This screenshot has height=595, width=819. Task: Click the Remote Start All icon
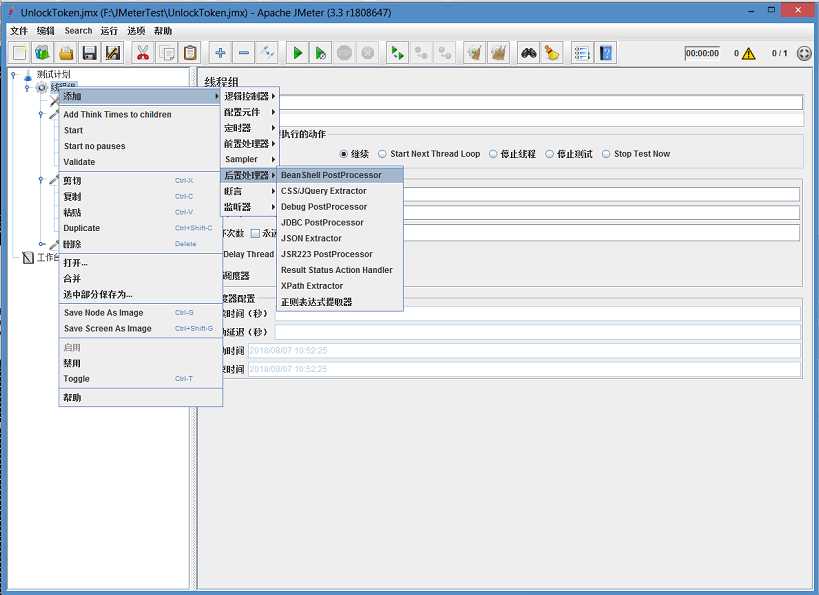point(397,53)
